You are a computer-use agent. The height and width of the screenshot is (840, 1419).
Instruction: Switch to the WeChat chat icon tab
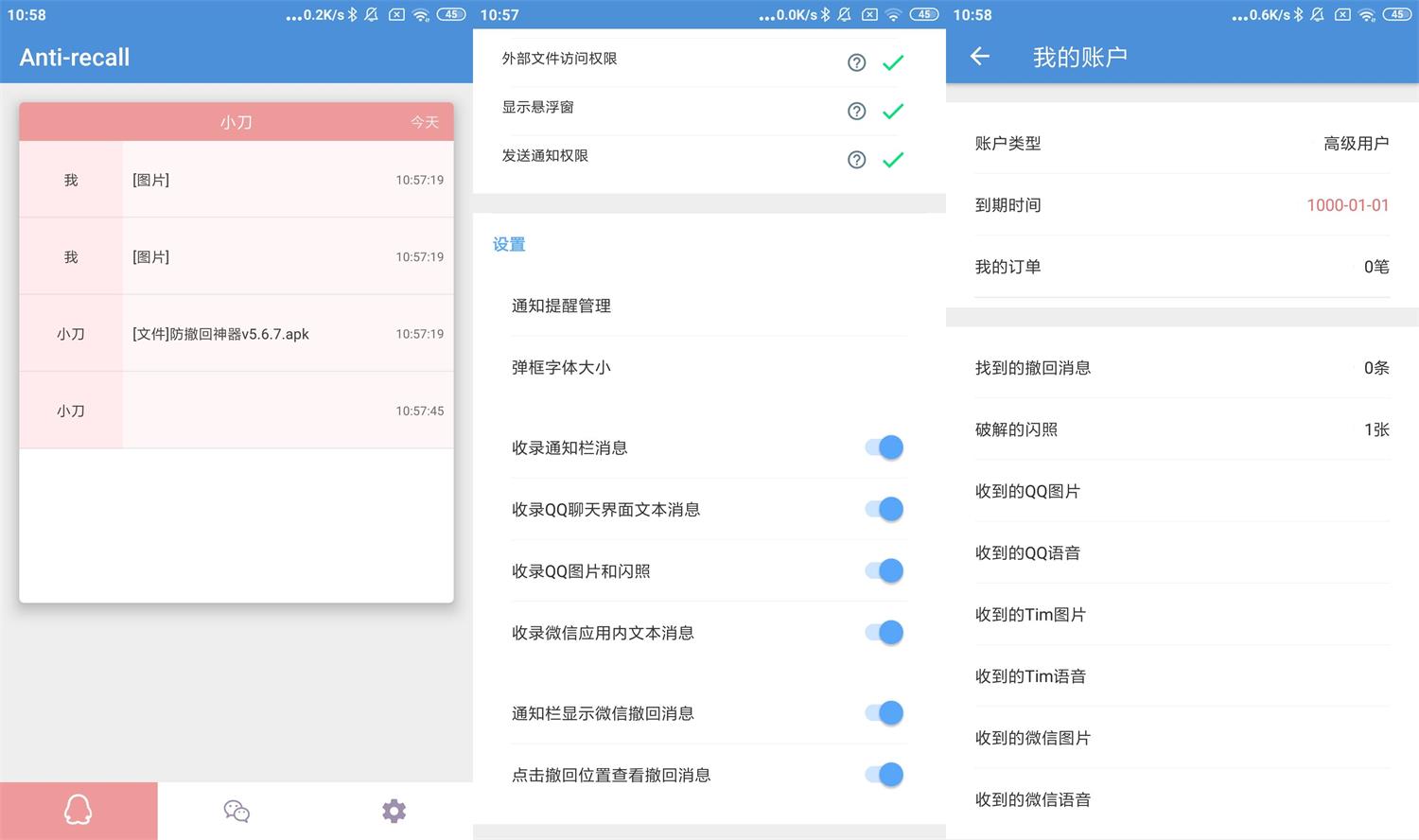point(236,811)
